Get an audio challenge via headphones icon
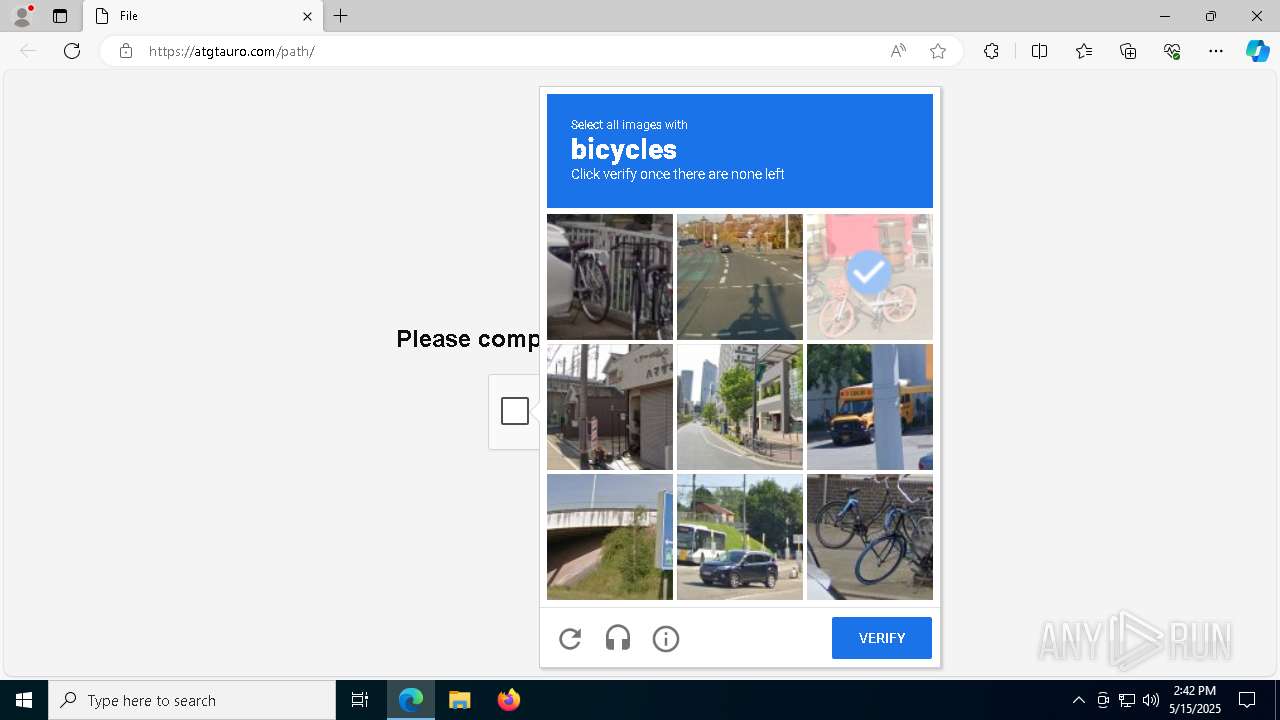1280x720 pixels. [618, 639]
